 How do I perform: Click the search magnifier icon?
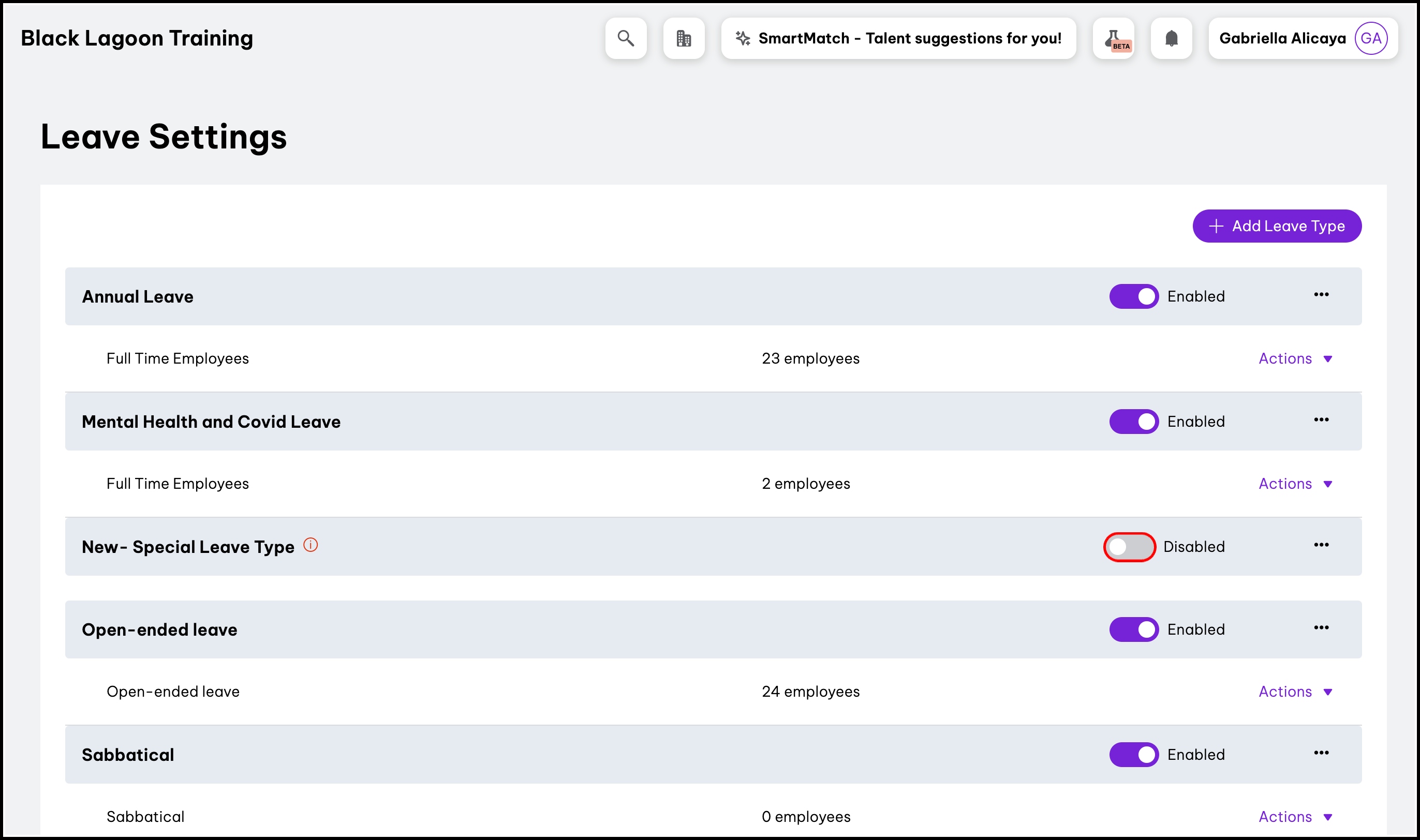(626, 38)
